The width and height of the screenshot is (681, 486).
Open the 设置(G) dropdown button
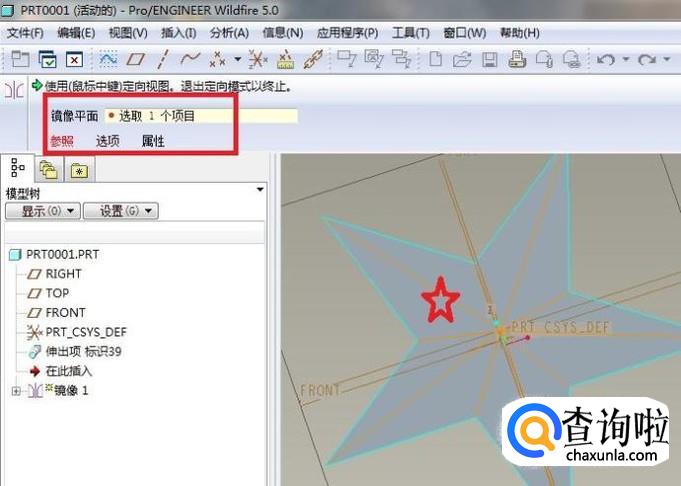[x=121, y=211]
